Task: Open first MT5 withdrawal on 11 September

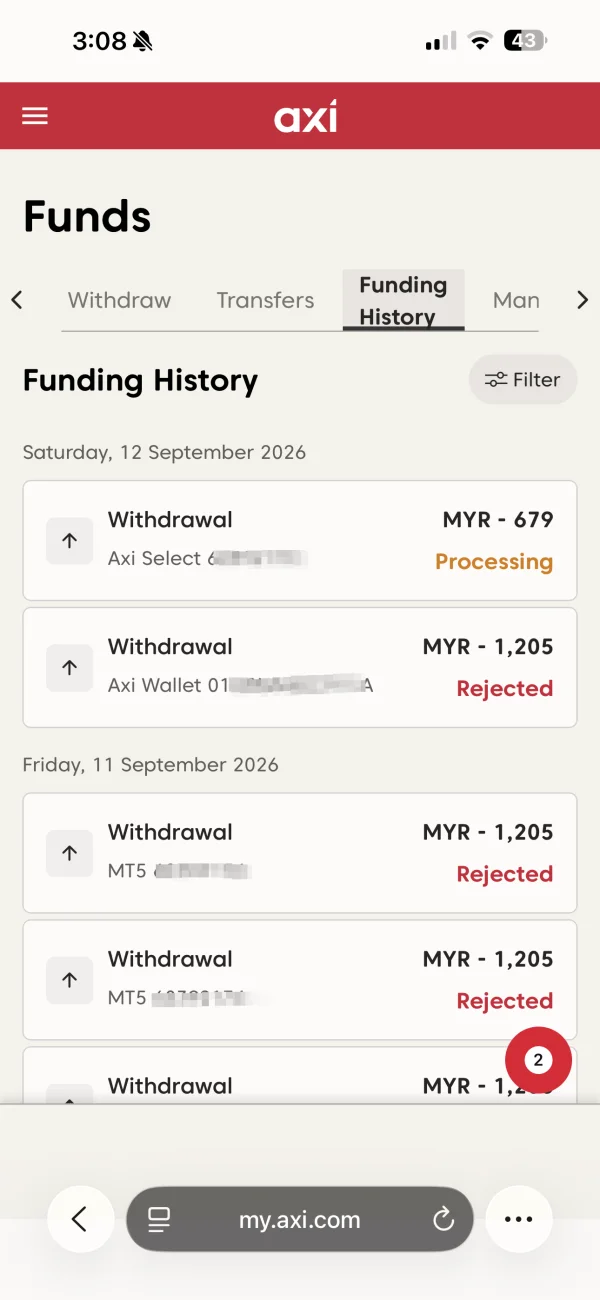Action: (x=300, y=853)
